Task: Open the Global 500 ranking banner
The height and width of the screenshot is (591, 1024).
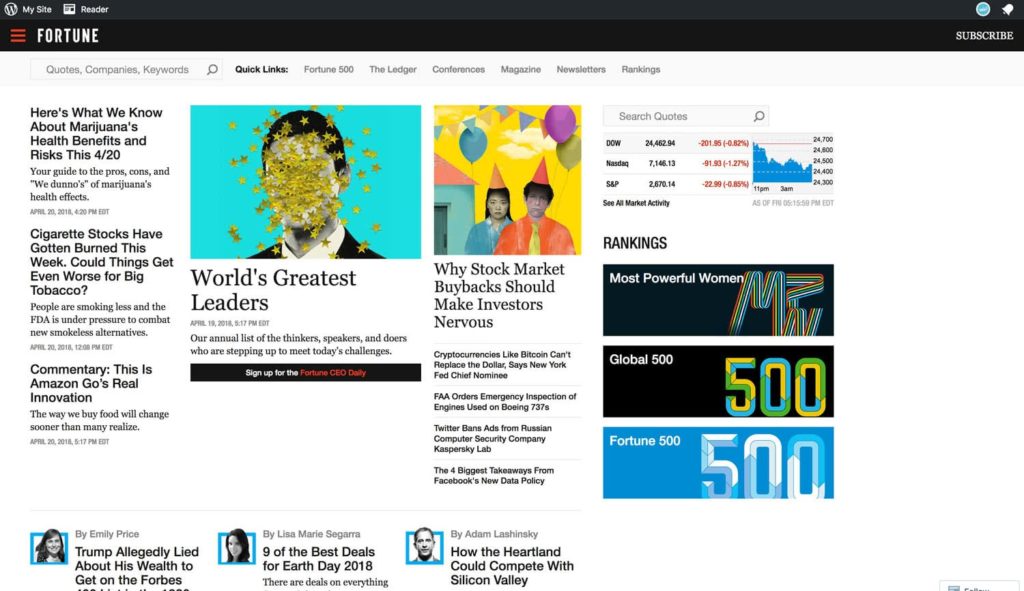Action: click(718, 381)
